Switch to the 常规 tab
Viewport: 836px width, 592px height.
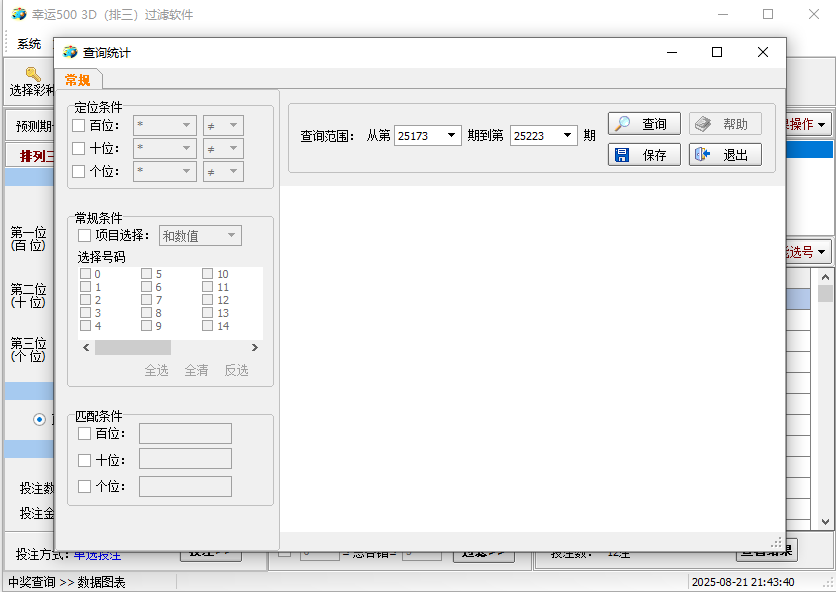point(77,80)
